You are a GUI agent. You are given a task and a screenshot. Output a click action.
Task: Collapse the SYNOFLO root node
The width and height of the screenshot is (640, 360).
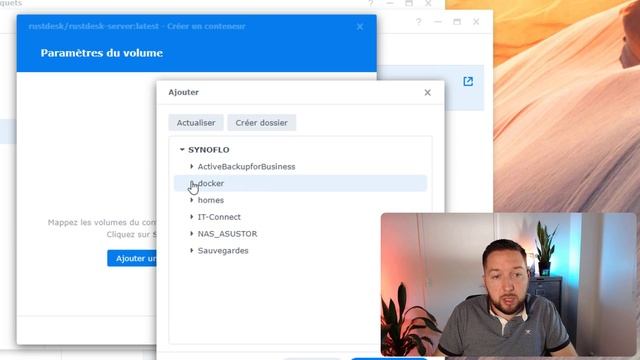coord(182,150)
